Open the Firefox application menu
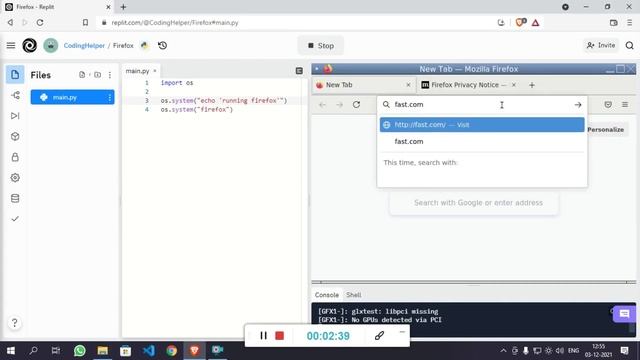 624,104
